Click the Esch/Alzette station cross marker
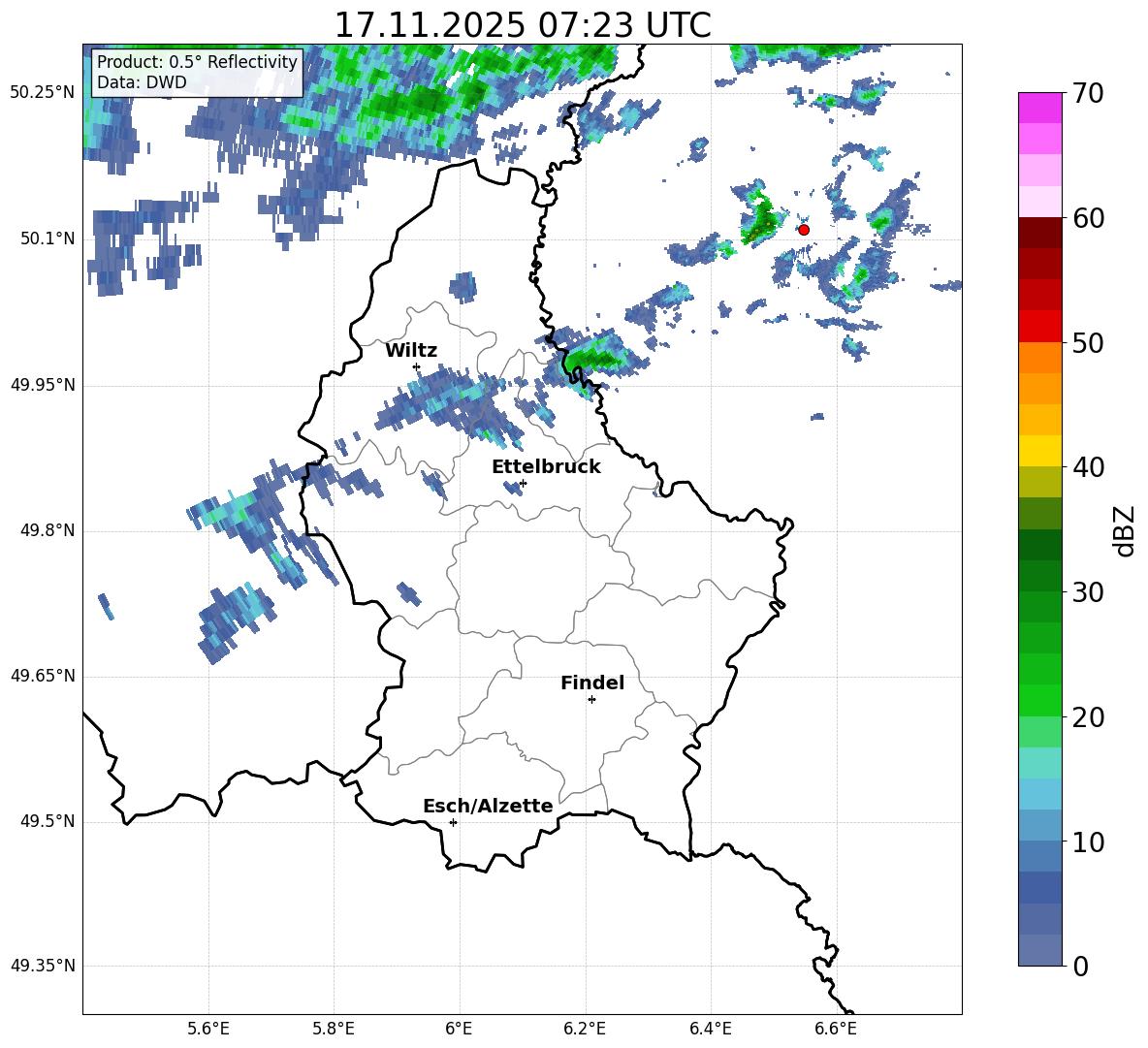Screen dimensions: 1148x1048 pyautogui.click(x=453, y=822)
